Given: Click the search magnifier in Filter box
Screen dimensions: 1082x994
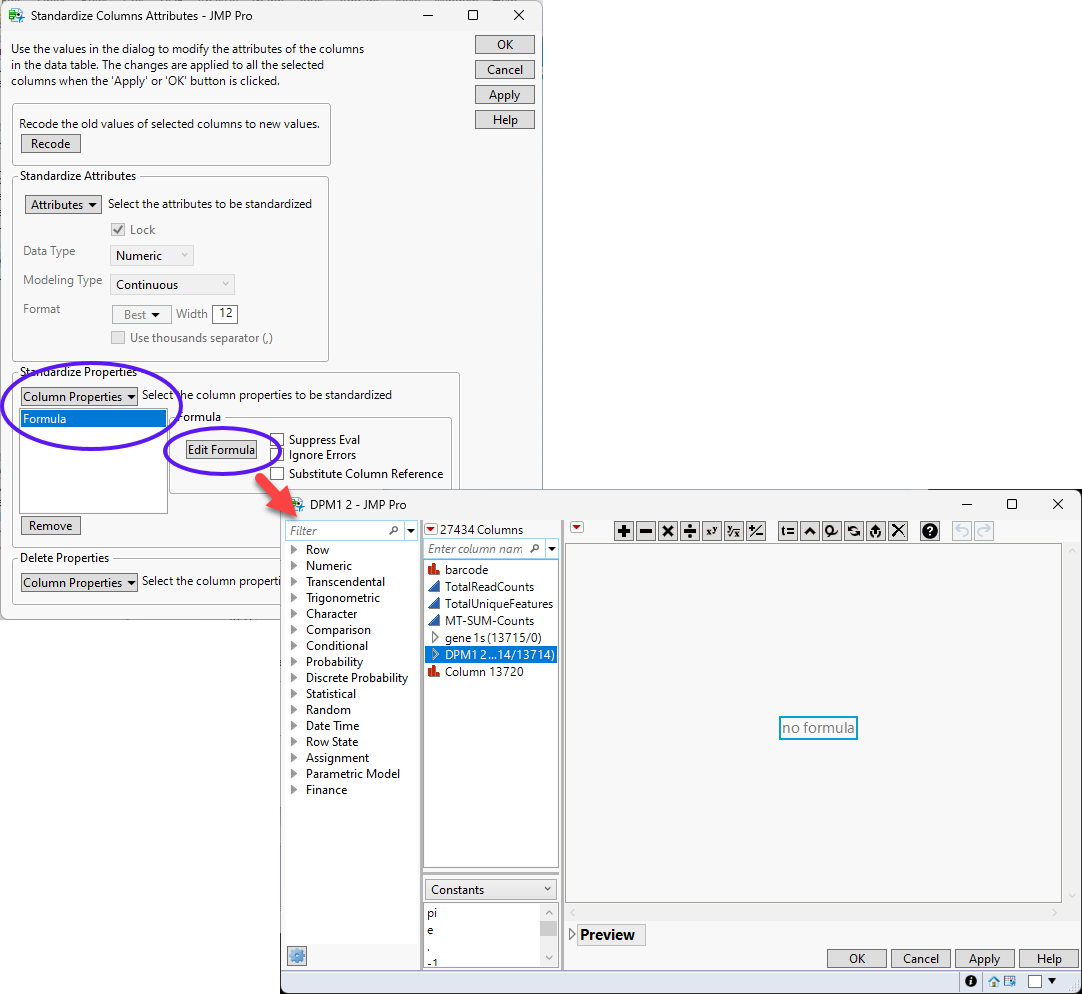Looking at the screenshot, I should (x=394, y=530).
